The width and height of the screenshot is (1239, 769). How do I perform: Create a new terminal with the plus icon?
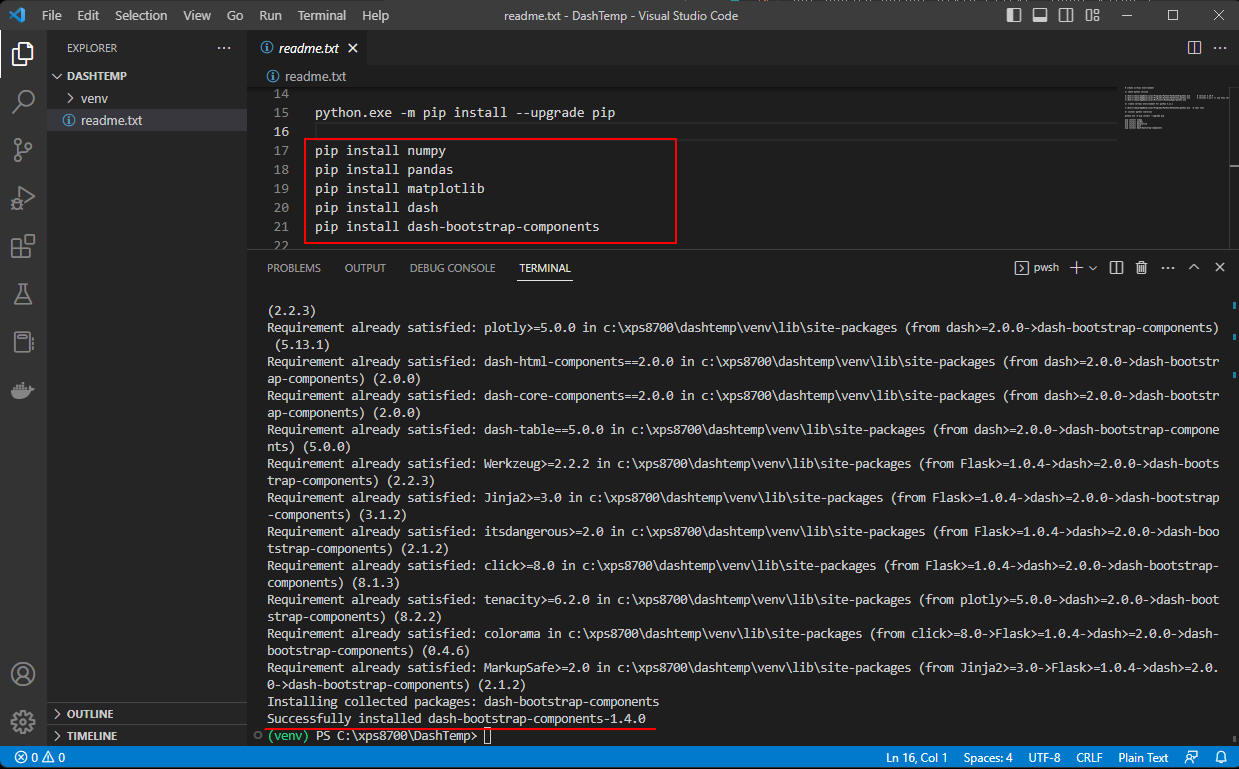(x=1076, y=268)
